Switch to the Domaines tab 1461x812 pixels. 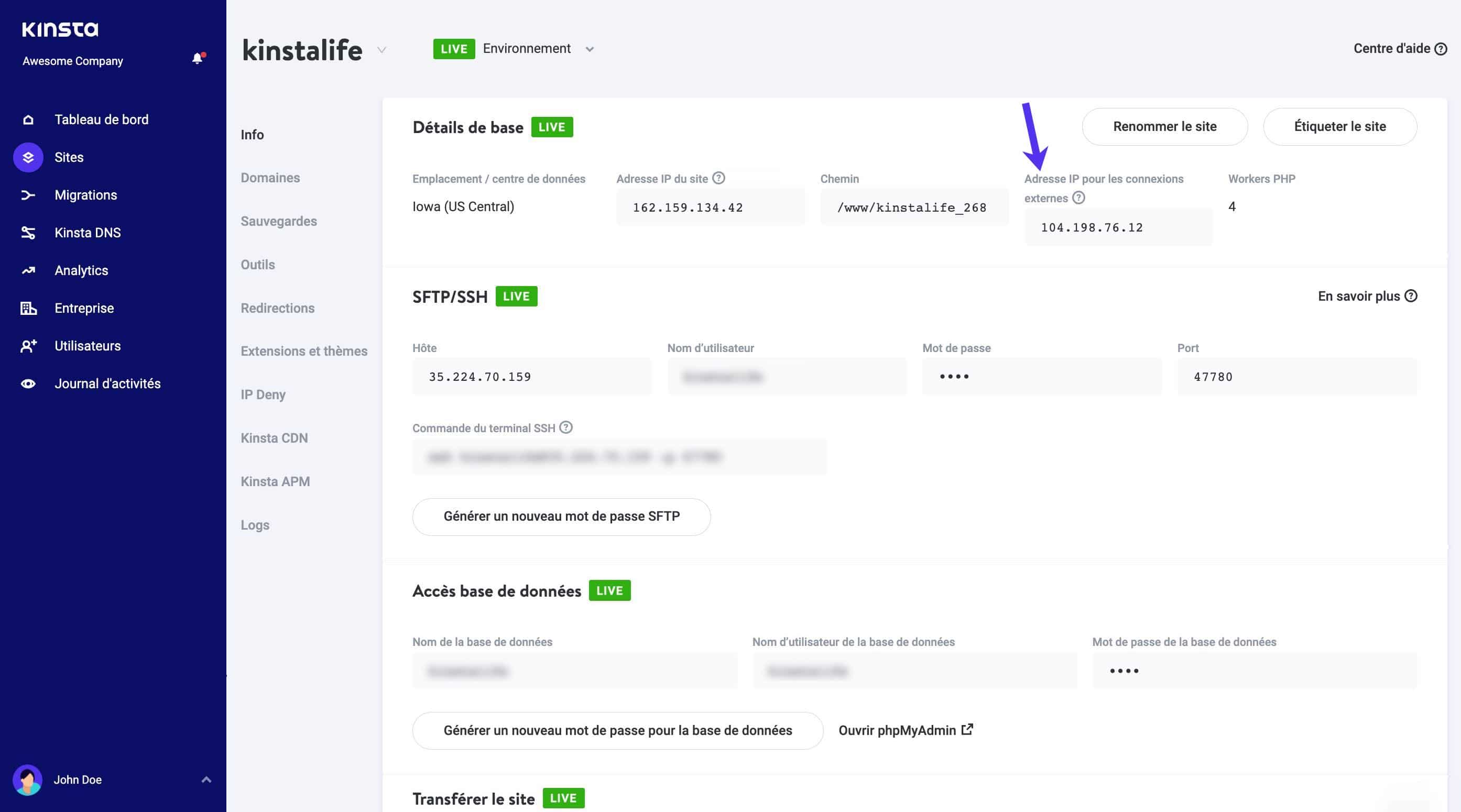pos(270,178)
